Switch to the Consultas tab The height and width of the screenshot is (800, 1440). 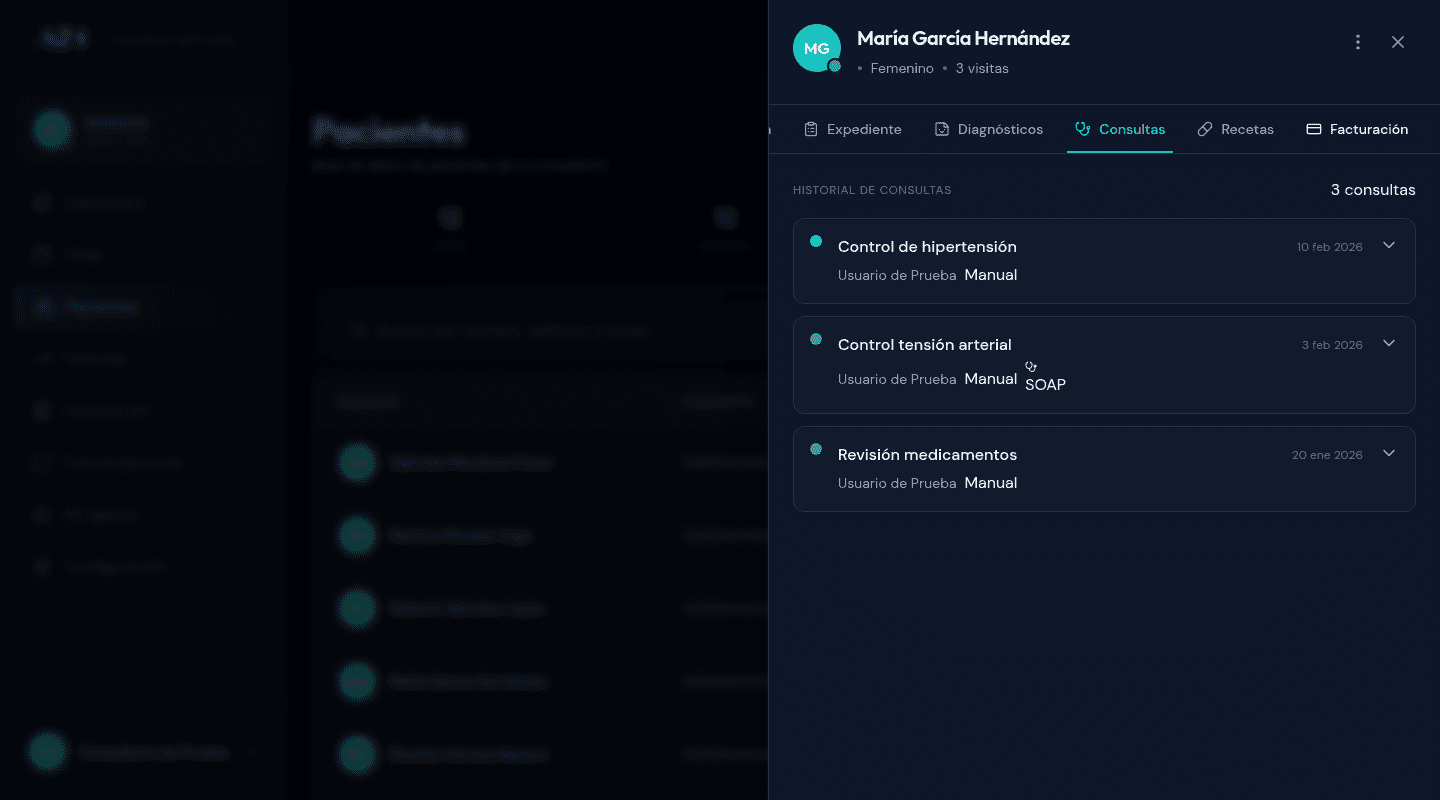point(1120,129)
